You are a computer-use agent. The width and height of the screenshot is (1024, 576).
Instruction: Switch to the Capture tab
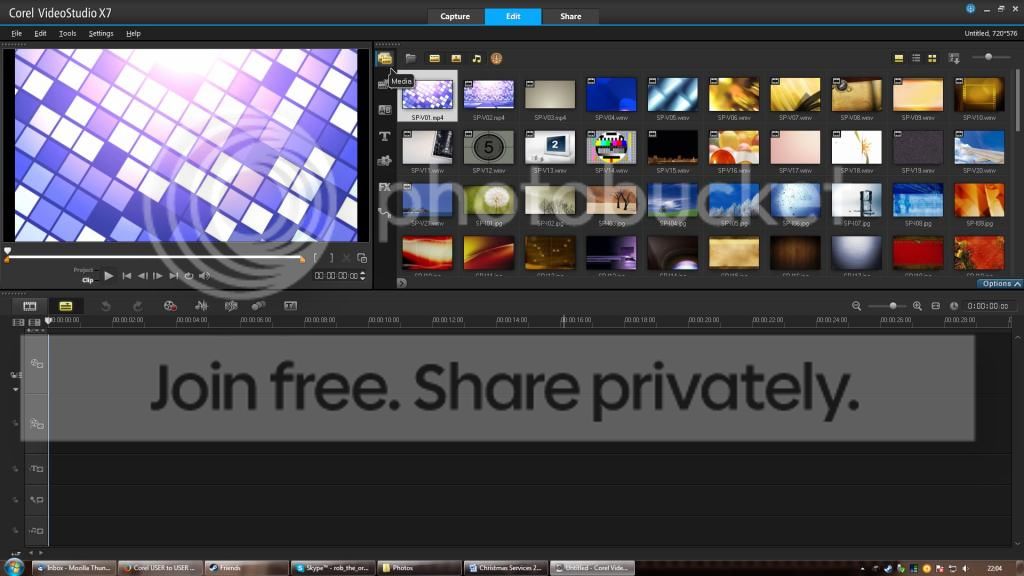pos(455,17)
